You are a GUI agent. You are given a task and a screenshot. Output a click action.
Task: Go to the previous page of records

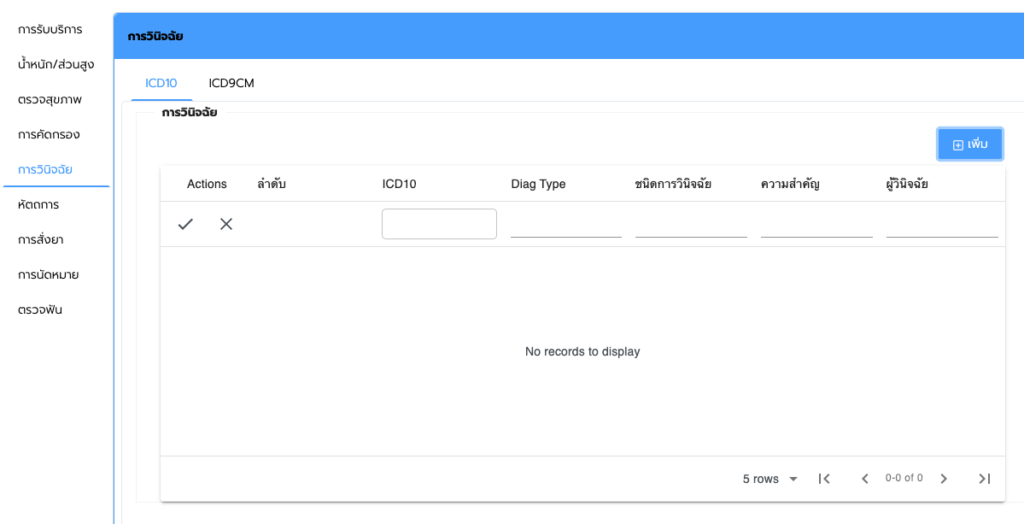tap(865, 479)
